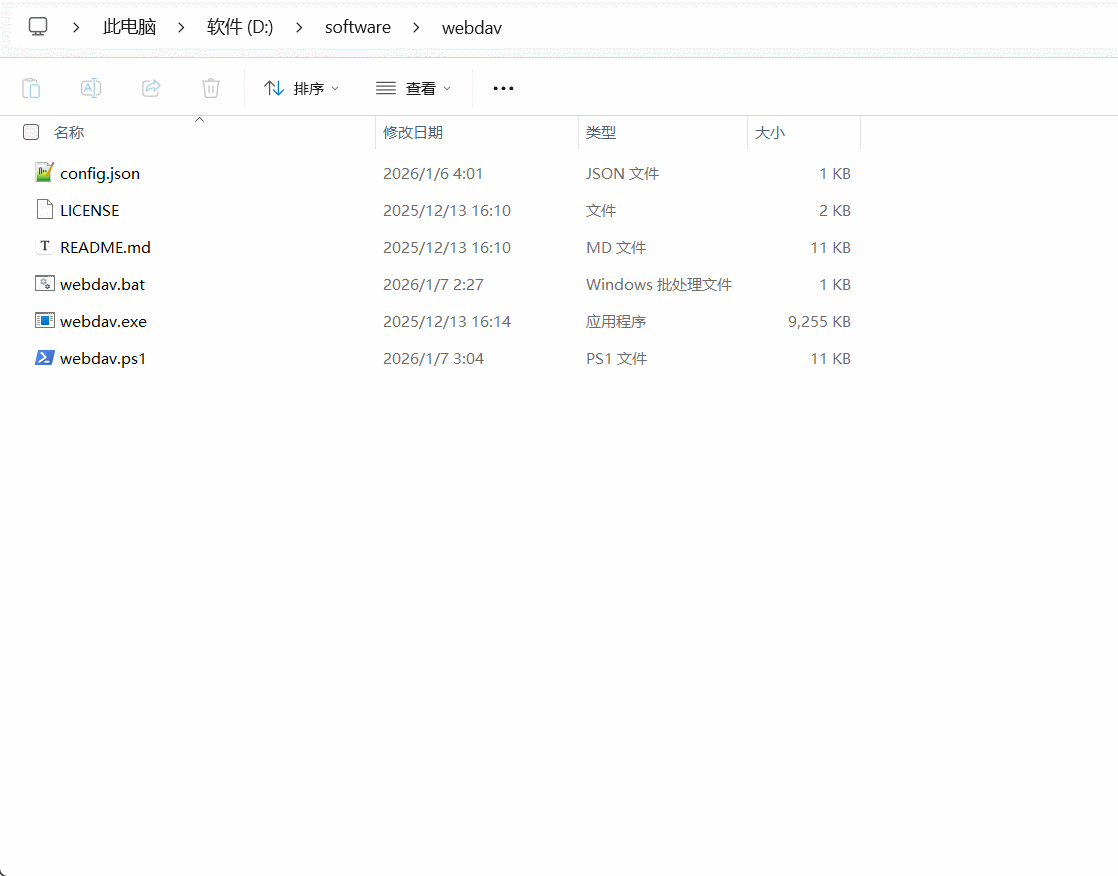Sort files by the 大小 column header
The image size is (1118, 876).
769,133
